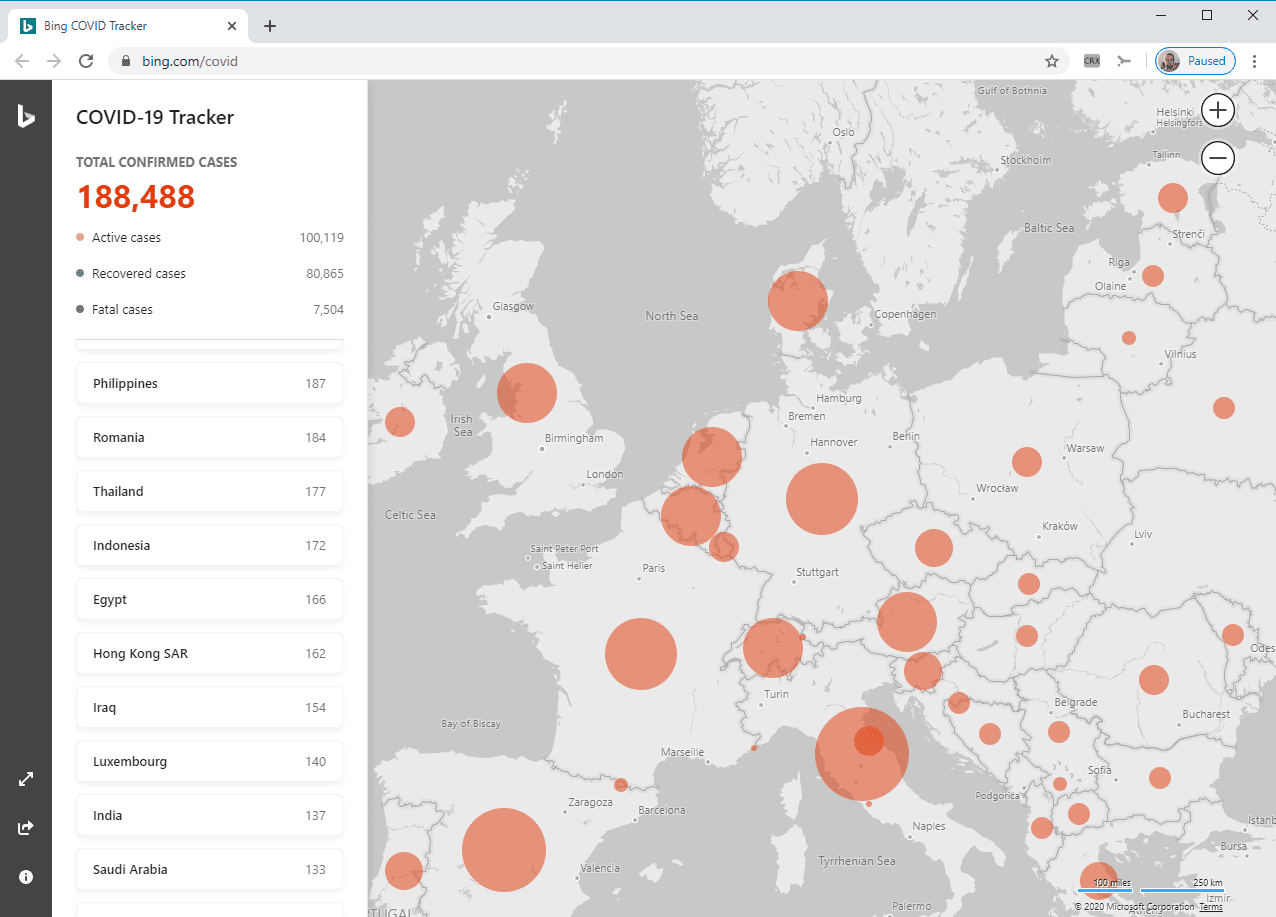The width and height of the screenshot is (1276, 917).
Task: Select the Romania country card
Action: tap(209, 438)
